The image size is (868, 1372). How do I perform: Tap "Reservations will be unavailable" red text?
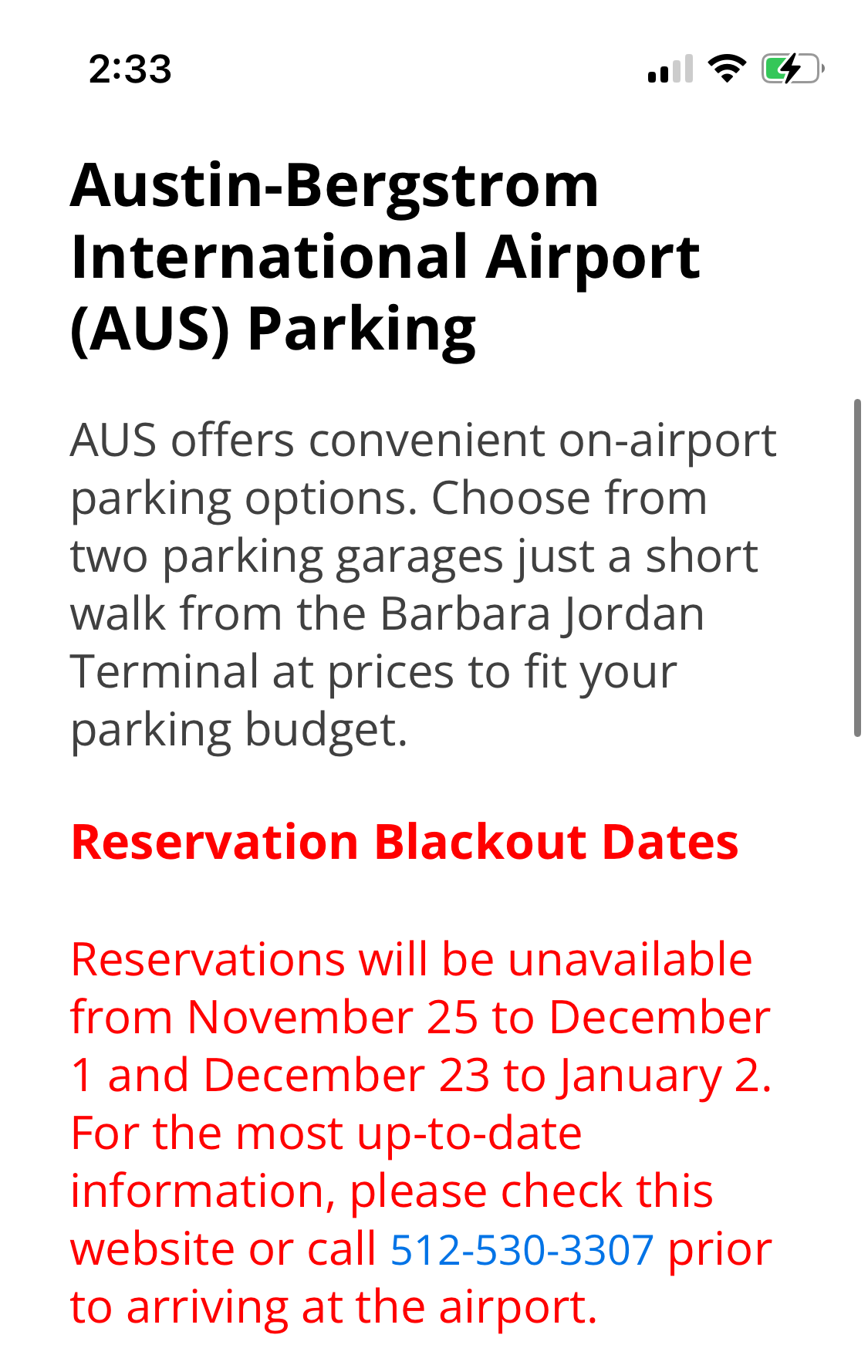pos(411,960)
